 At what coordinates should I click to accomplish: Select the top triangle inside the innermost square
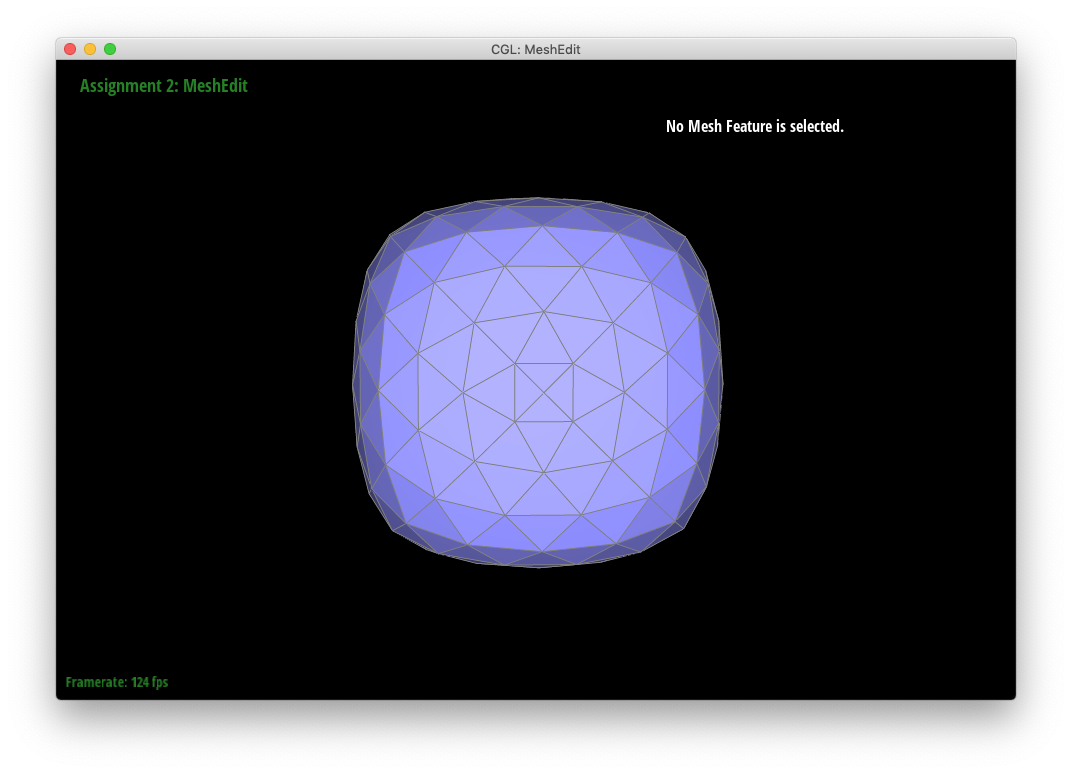pos(544,375)
